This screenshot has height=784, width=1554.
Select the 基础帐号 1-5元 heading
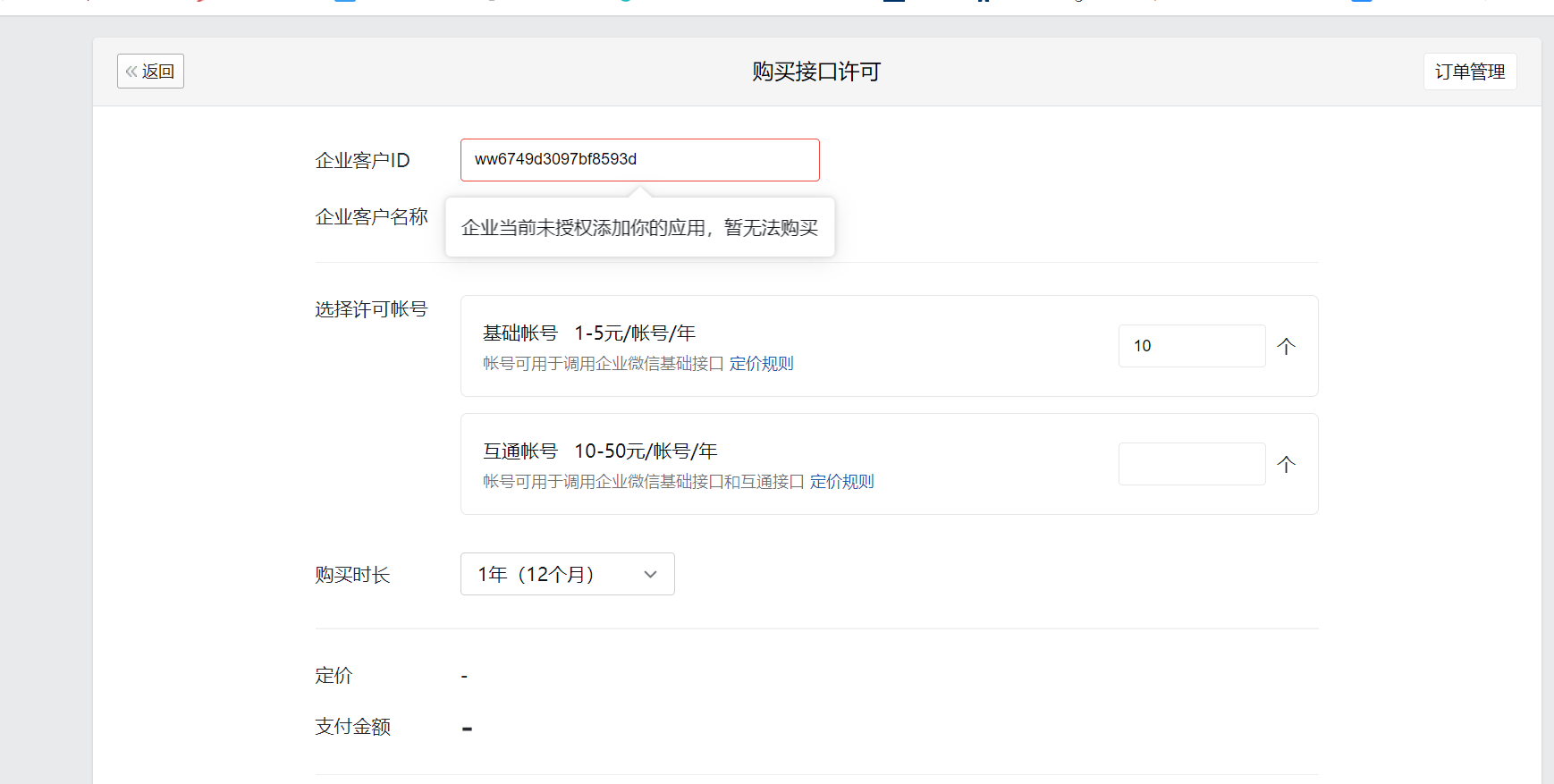pos(588,333)
